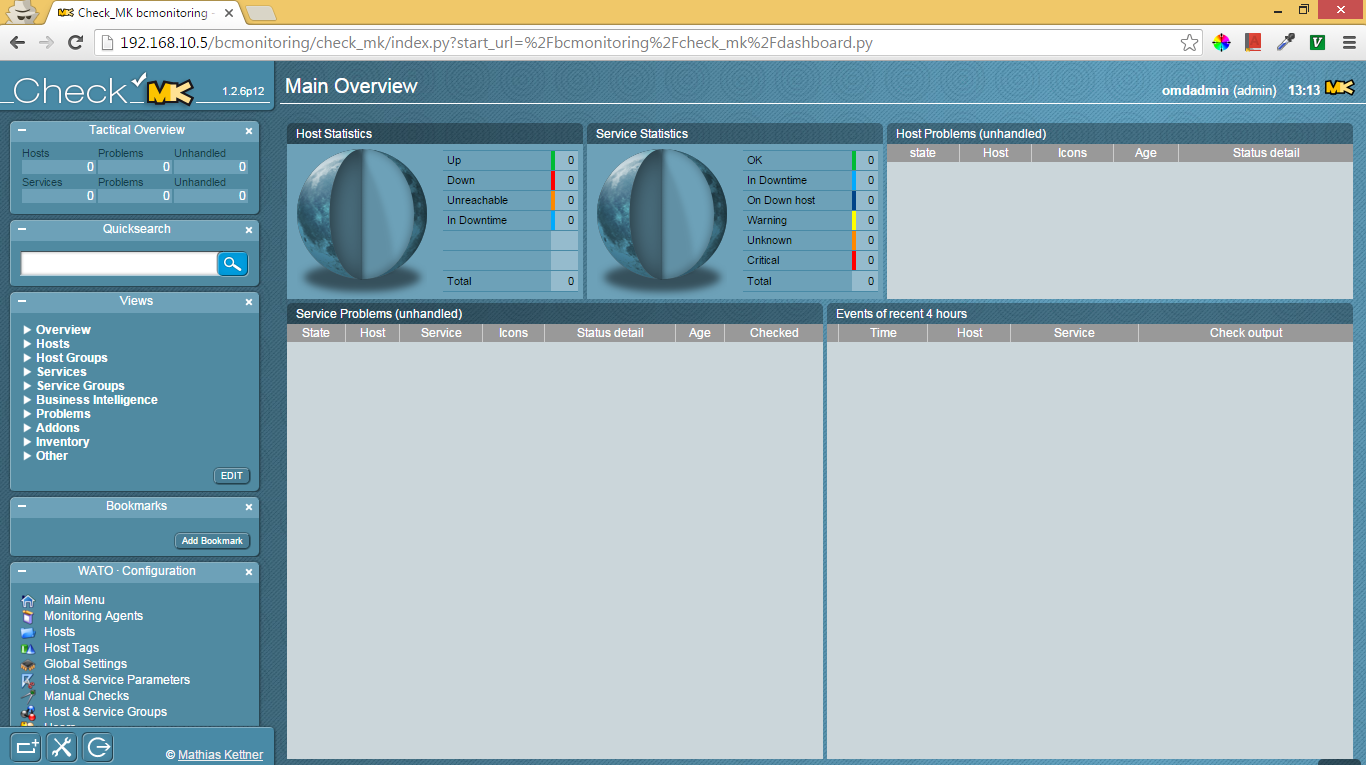Open Host & Service Parameters
The width and height of the screenshot is (1366, 765).
pyautogui.click(x=117, y=680)
